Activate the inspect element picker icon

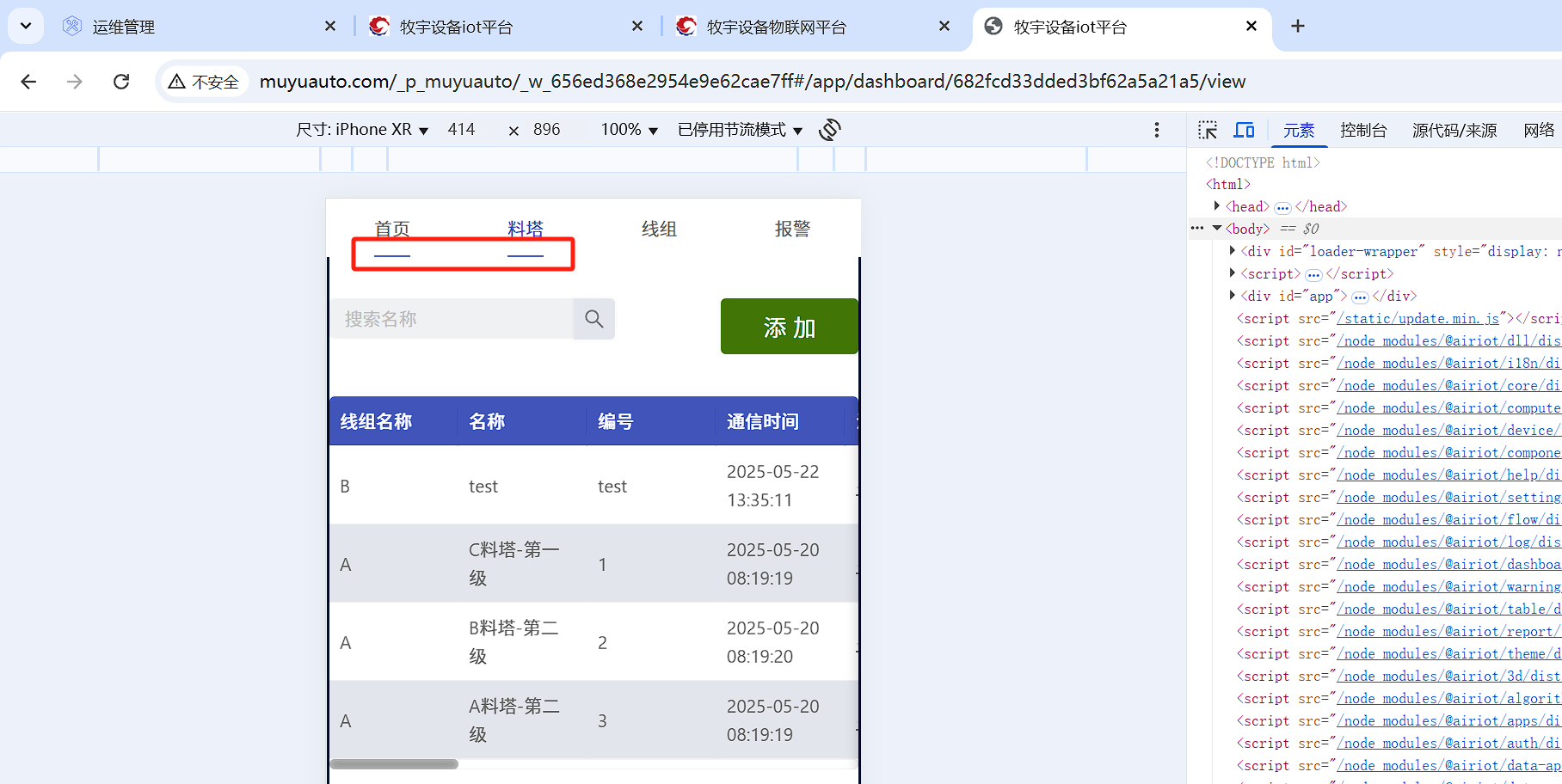[1208, 130]
